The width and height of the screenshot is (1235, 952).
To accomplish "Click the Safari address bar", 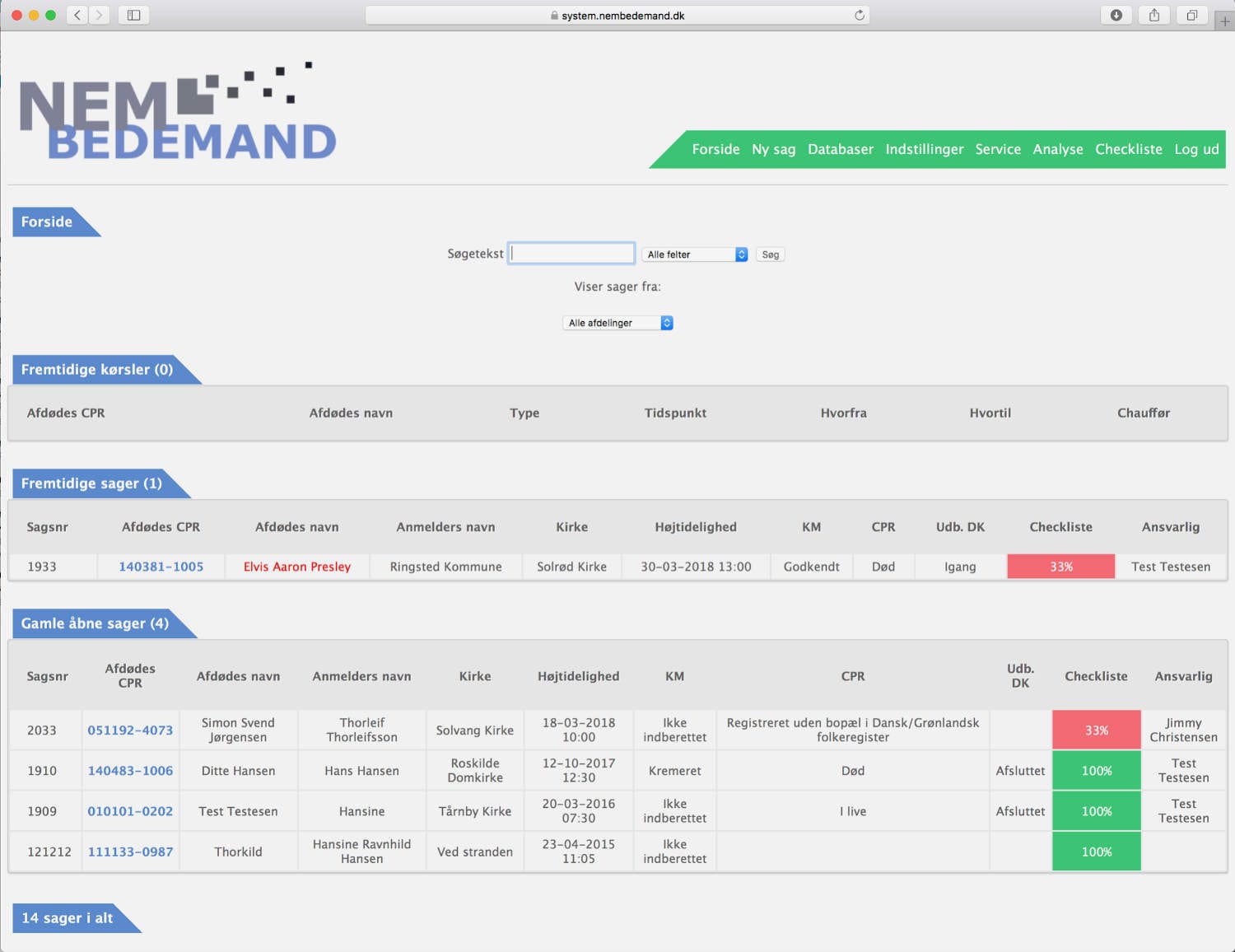I will (617, 15).
